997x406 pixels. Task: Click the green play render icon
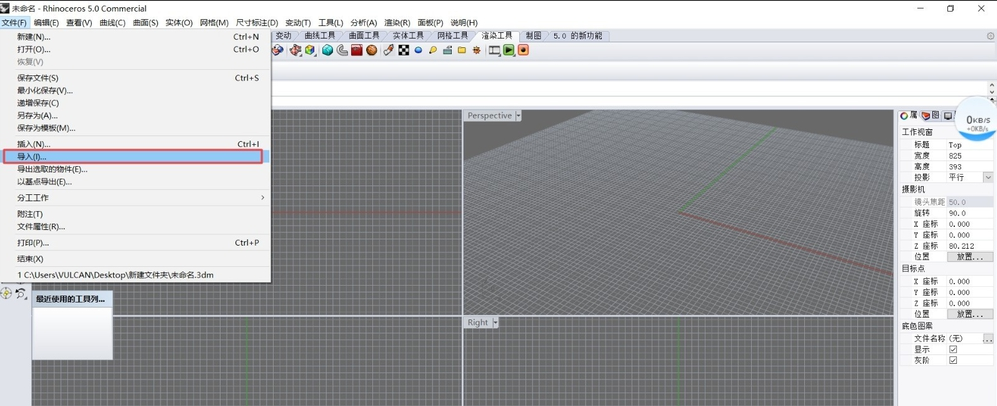pos(509,50)
